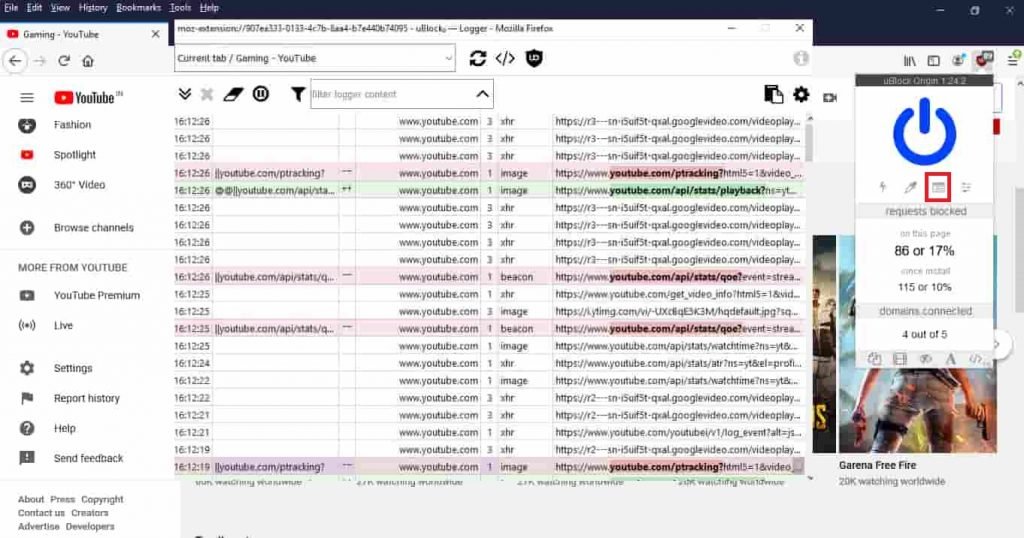
Task: Open YouTube Premium
Action: [x=97, y=295]
